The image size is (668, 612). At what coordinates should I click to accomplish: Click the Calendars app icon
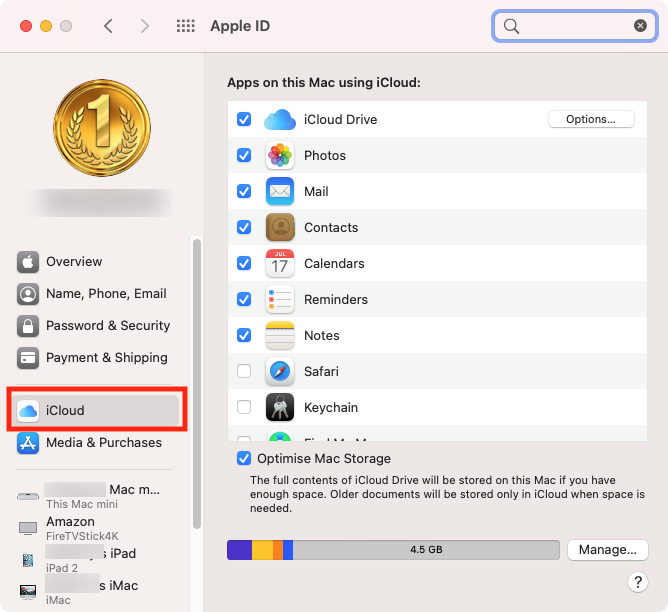coord(279,263)
